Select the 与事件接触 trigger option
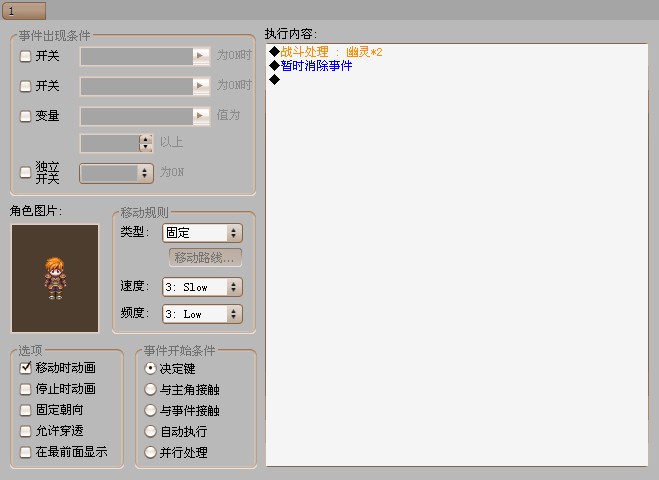The width and height of the screenshot is (659, 480). (x=150, y=410)
